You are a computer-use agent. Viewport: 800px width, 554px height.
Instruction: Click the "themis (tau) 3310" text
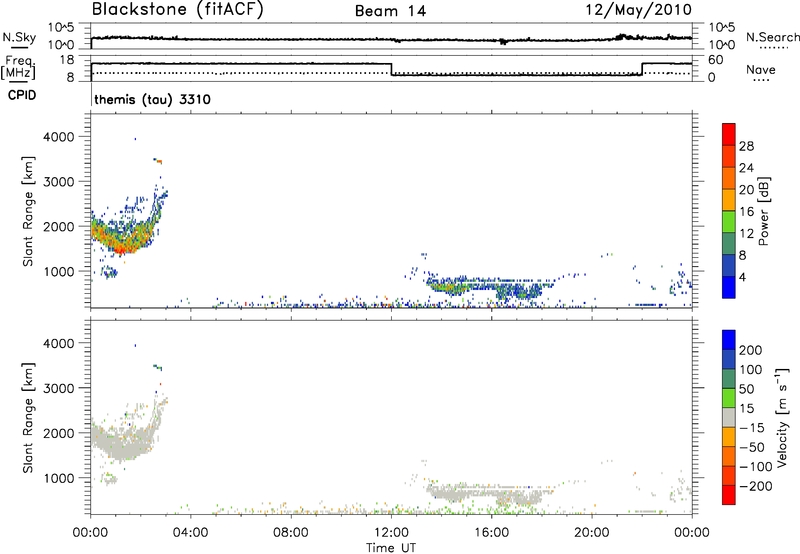click(x=153, y=99)
